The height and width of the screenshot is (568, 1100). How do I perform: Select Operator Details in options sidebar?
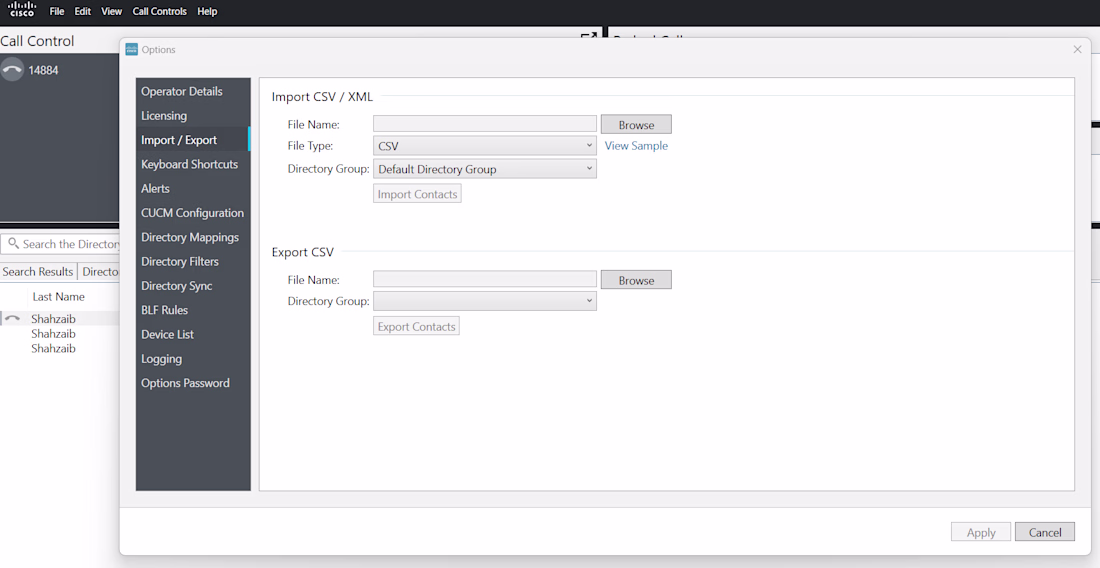pos(193,91)
